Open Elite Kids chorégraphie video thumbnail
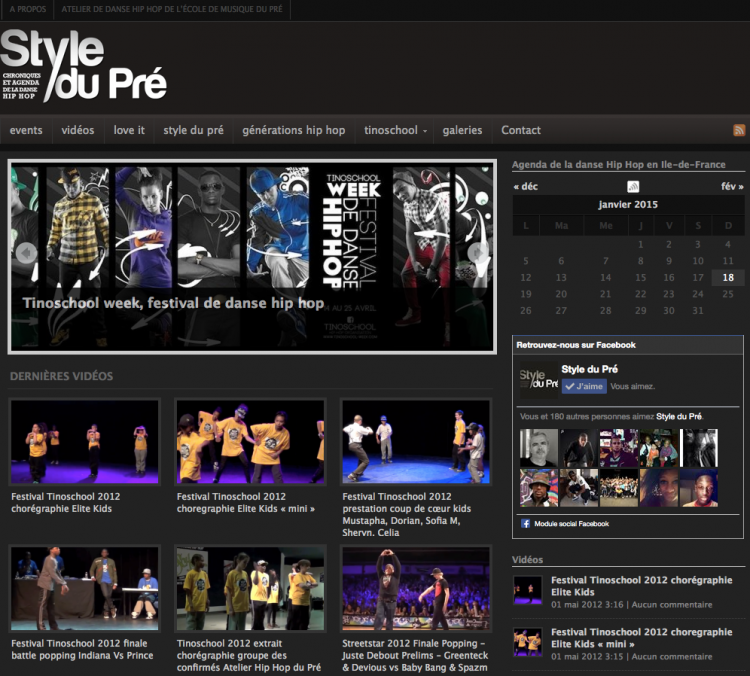Viewport: 750px width, 676px height. pyautogui.click(x=84, y=442)
